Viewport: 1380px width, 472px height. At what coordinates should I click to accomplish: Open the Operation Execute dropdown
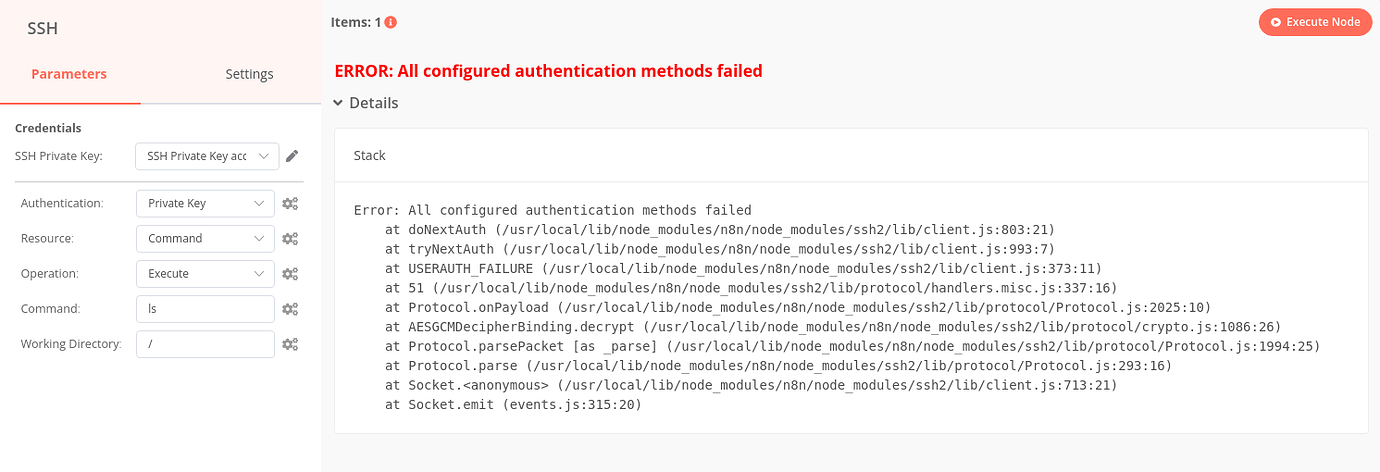point(205,274)
